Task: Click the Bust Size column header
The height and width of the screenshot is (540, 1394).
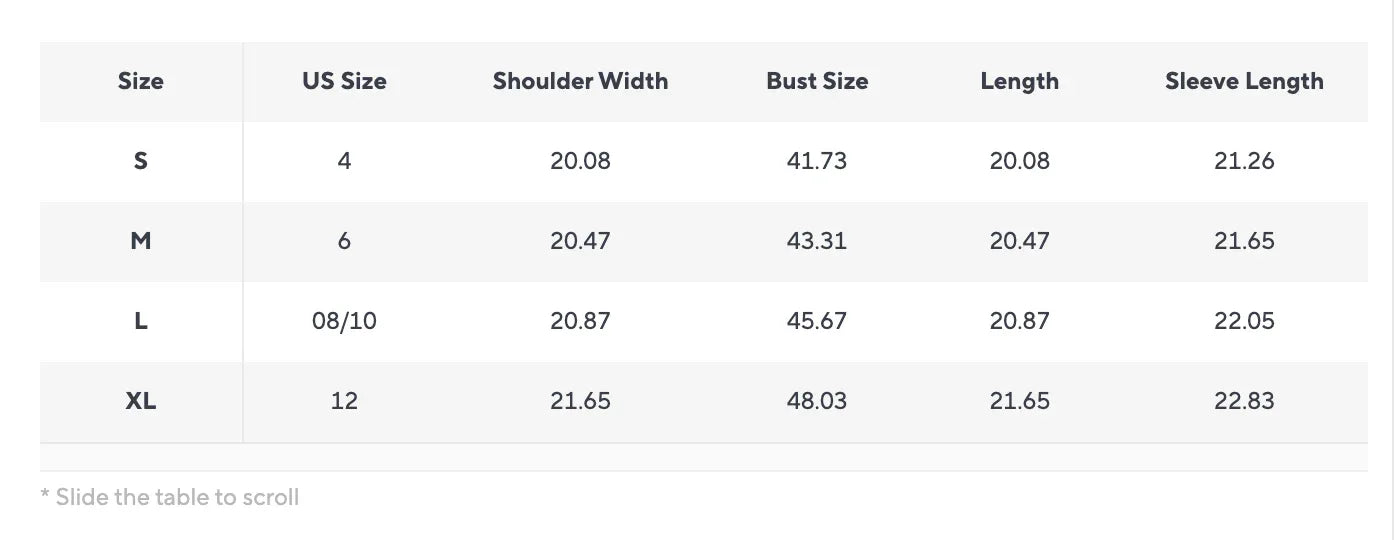Action: 817,82
